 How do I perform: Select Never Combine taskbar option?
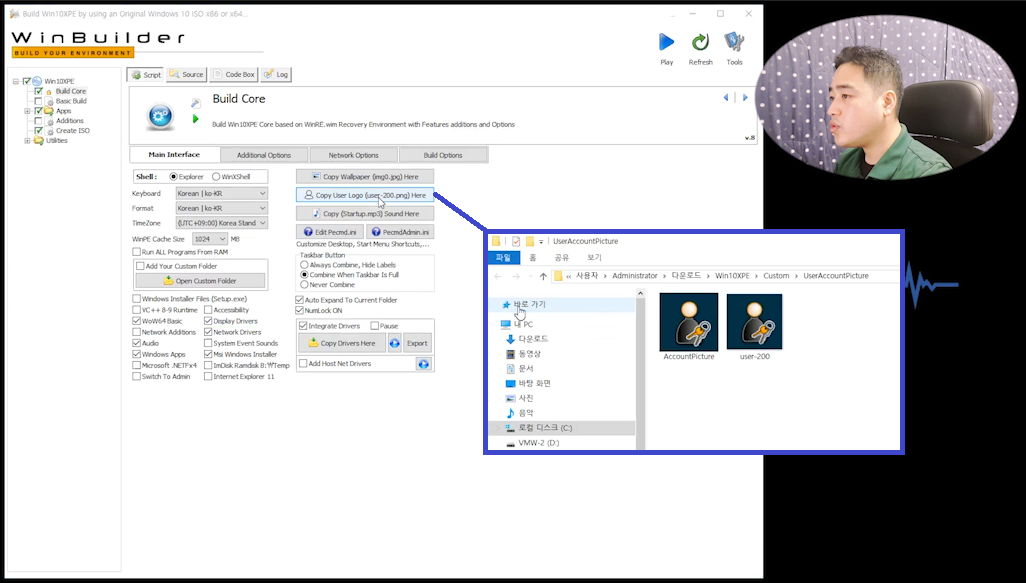[x=304, y=285]
